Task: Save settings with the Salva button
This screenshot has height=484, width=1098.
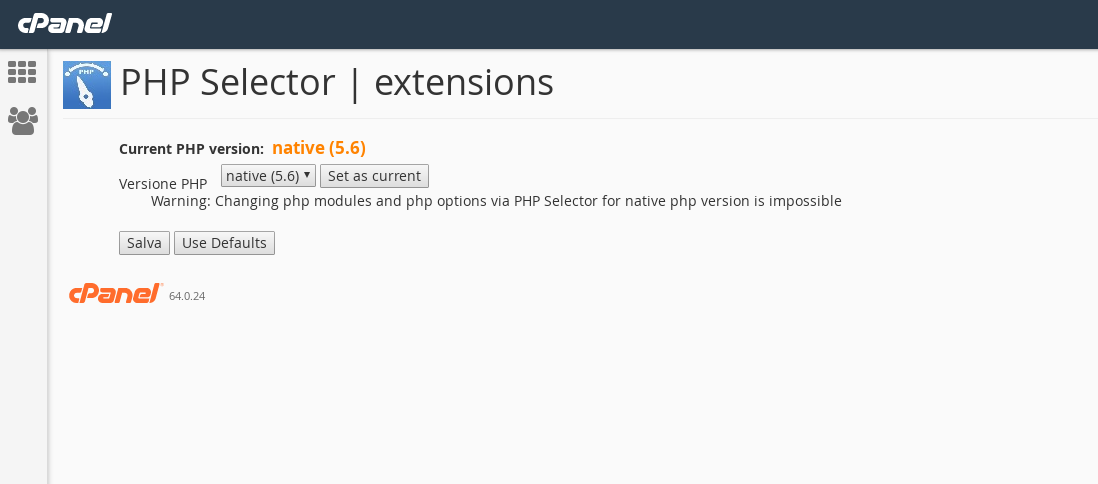Action: 144,243
